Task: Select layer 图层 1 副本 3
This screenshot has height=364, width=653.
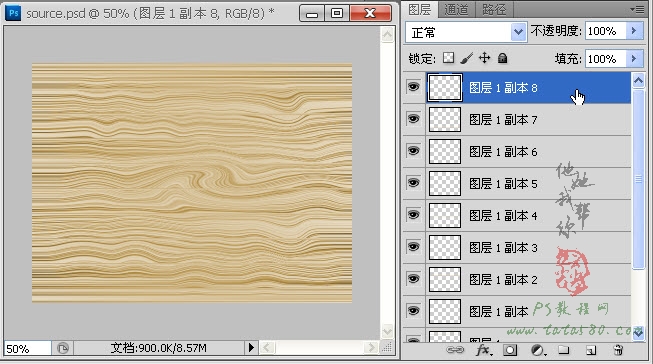Action: 528,247
